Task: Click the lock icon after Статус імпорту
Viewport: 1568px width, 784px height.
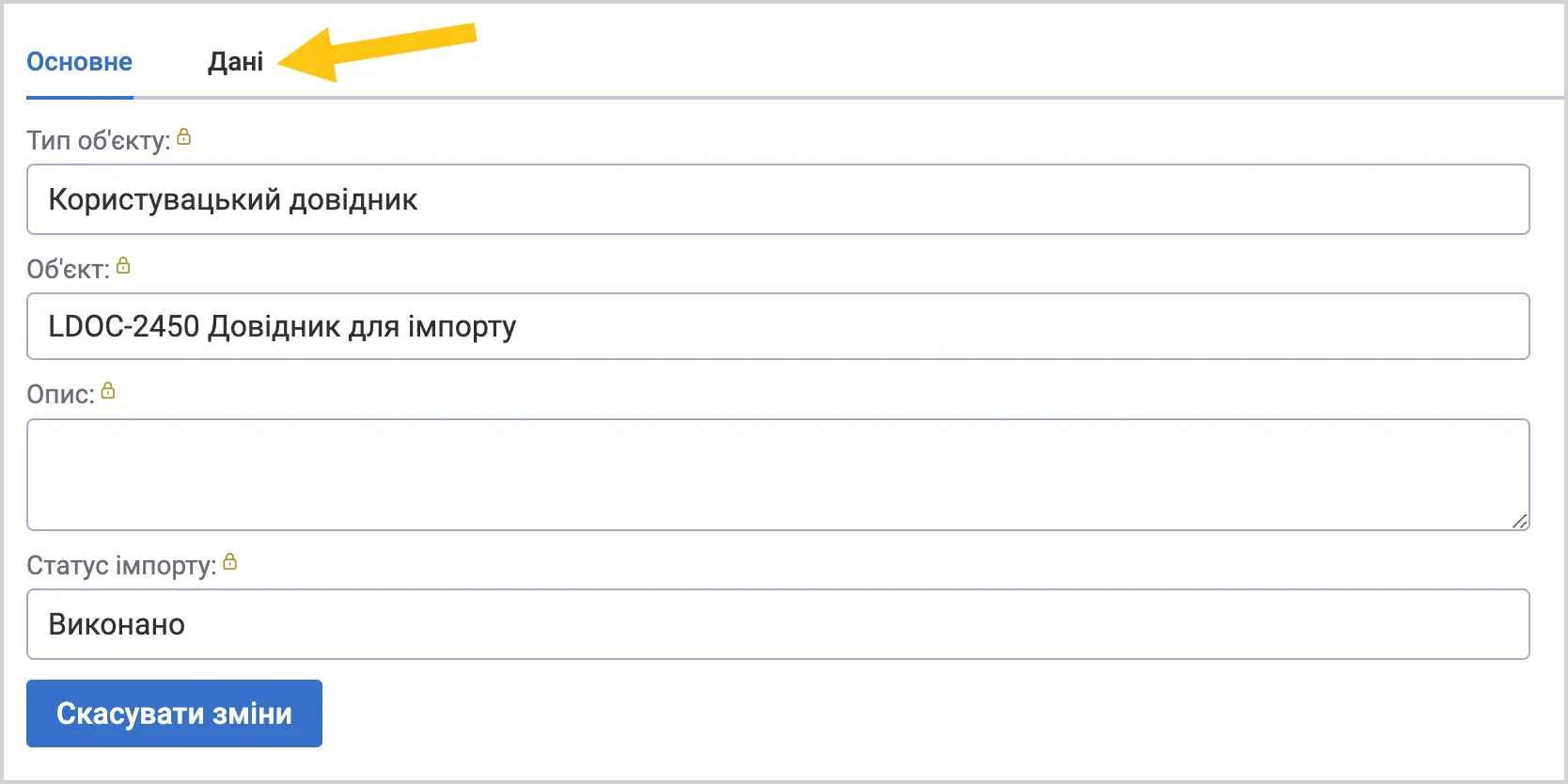Action: 230,562
